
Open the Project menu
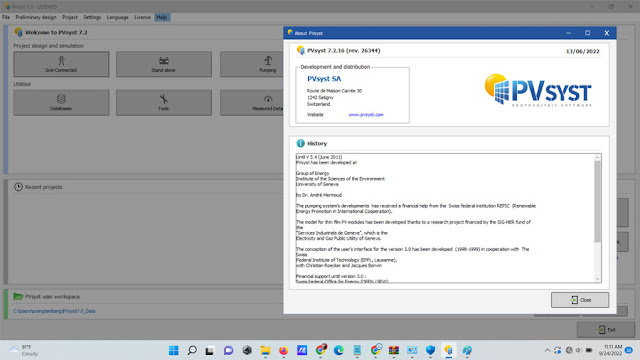coord(70,17)
